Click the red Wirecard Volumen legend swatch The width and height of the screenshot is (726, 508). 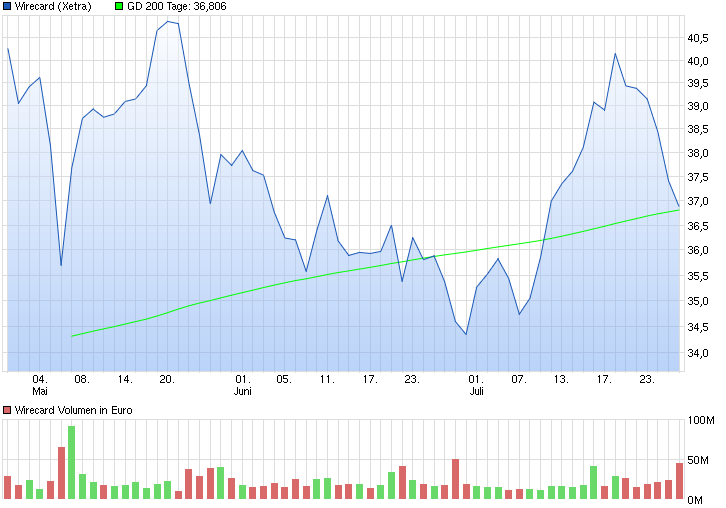(x=7, y=410)
